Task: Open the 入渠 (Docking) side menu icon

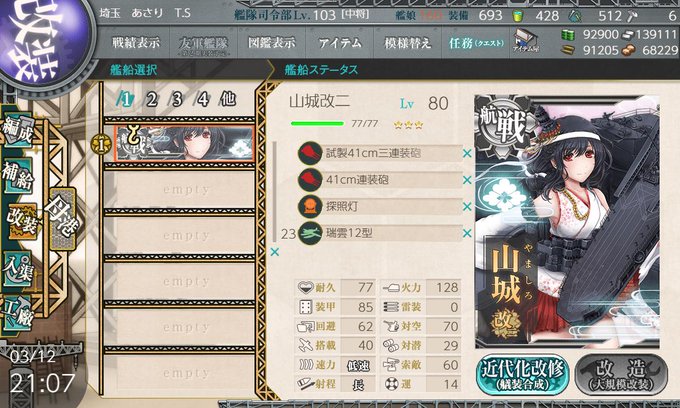Action: [18, 269]
